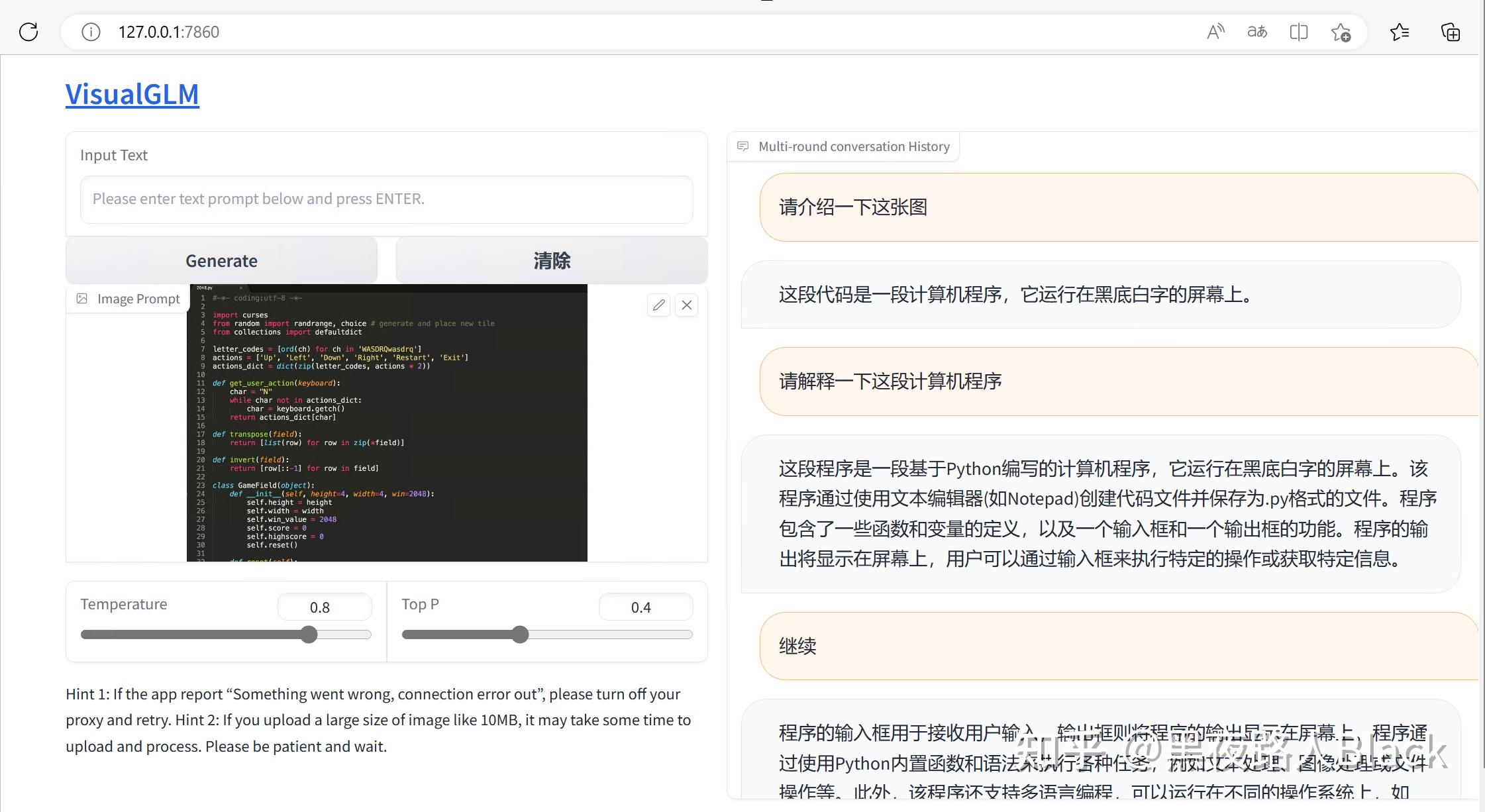The height and width of the screenshot is (812, 1485).
Task: Click the site information icon
Action: (91, 32)
